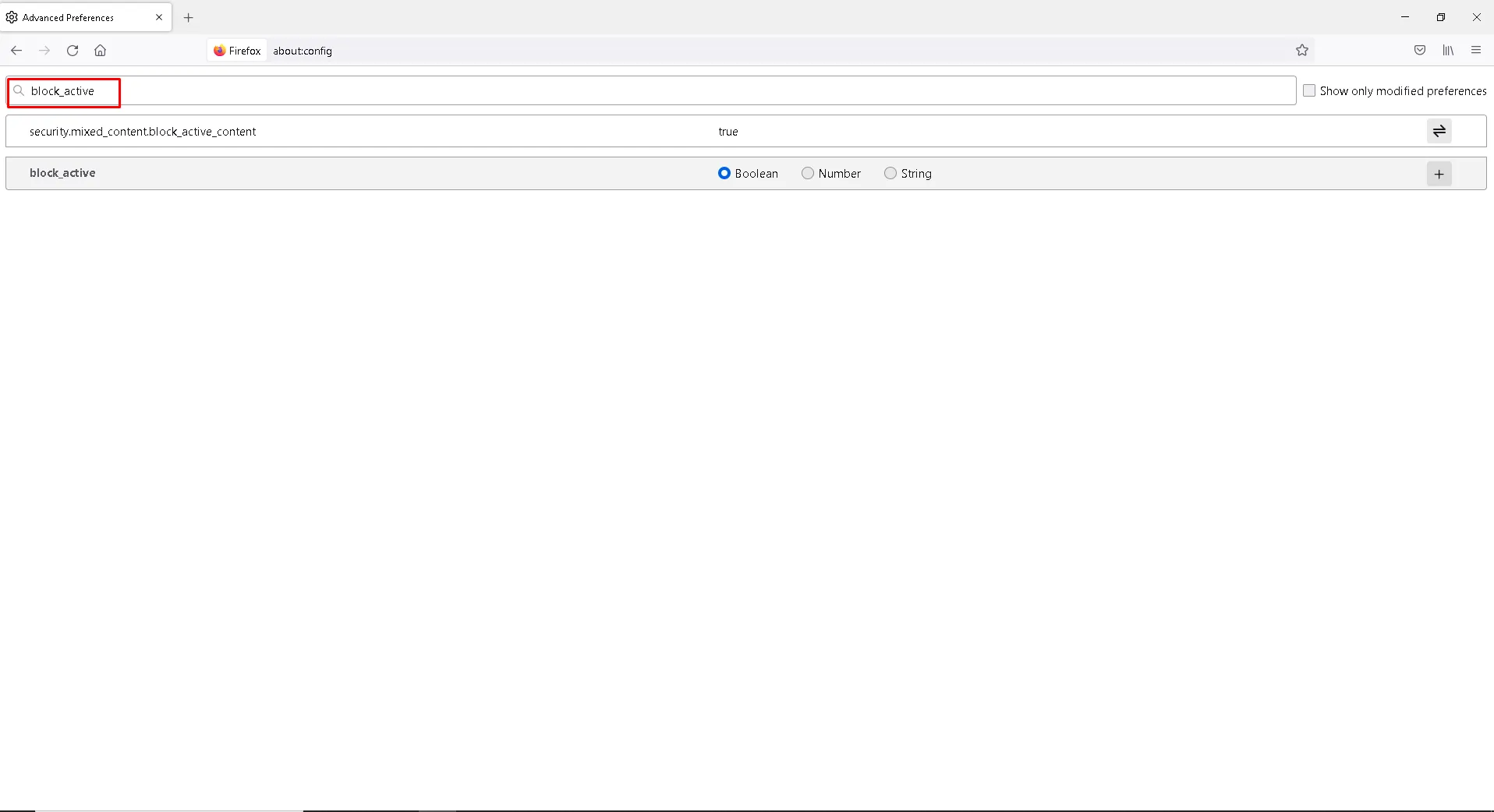Switch to the Advanced Preferences tab
The width and height of the screenshot is (1494, 812).
click(x=86, y=17)
